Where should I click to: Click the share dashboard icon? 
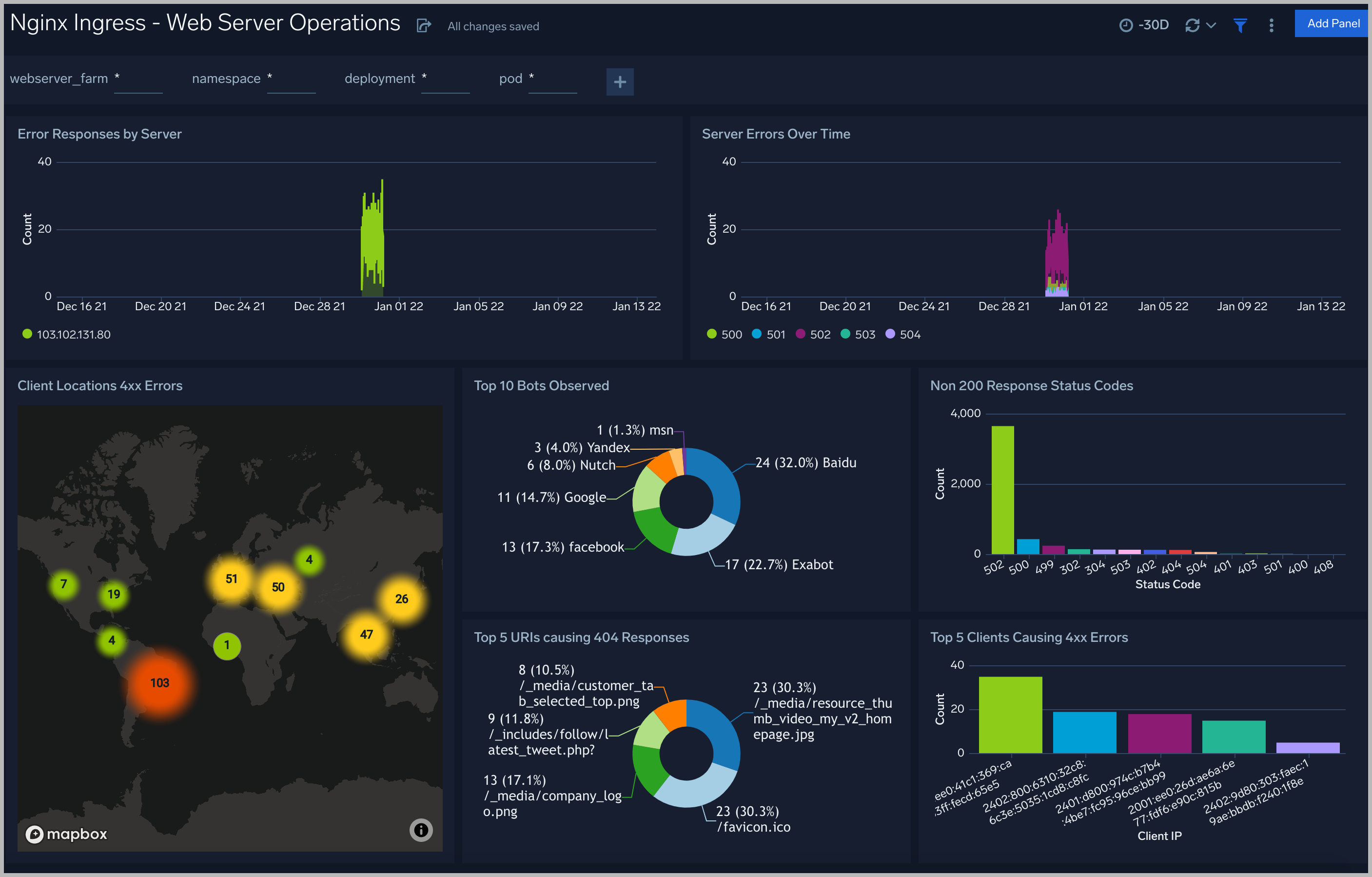coord(423,25)
